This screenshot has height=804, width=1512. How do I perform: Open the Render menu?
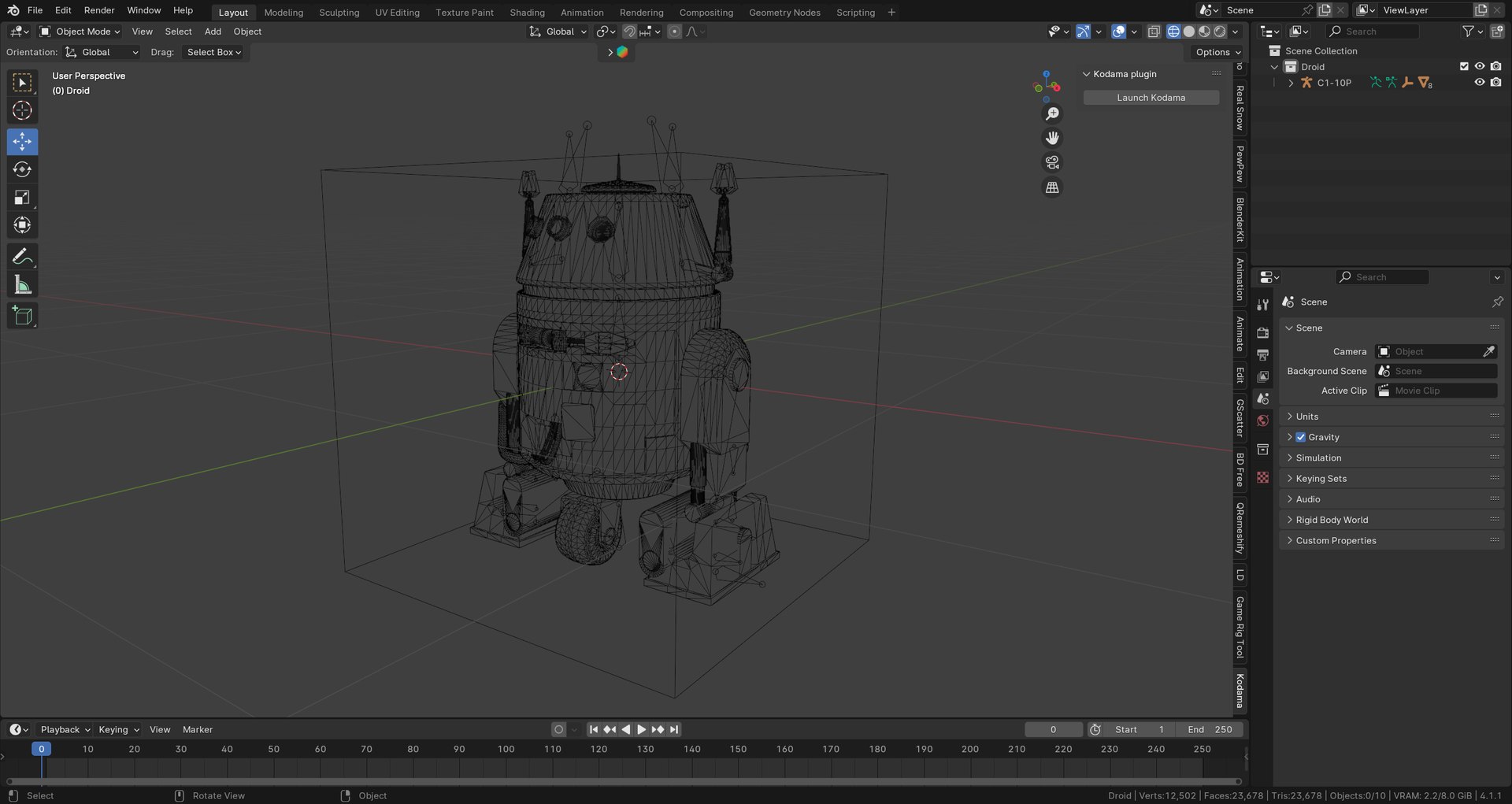click(x=99, y=10)
